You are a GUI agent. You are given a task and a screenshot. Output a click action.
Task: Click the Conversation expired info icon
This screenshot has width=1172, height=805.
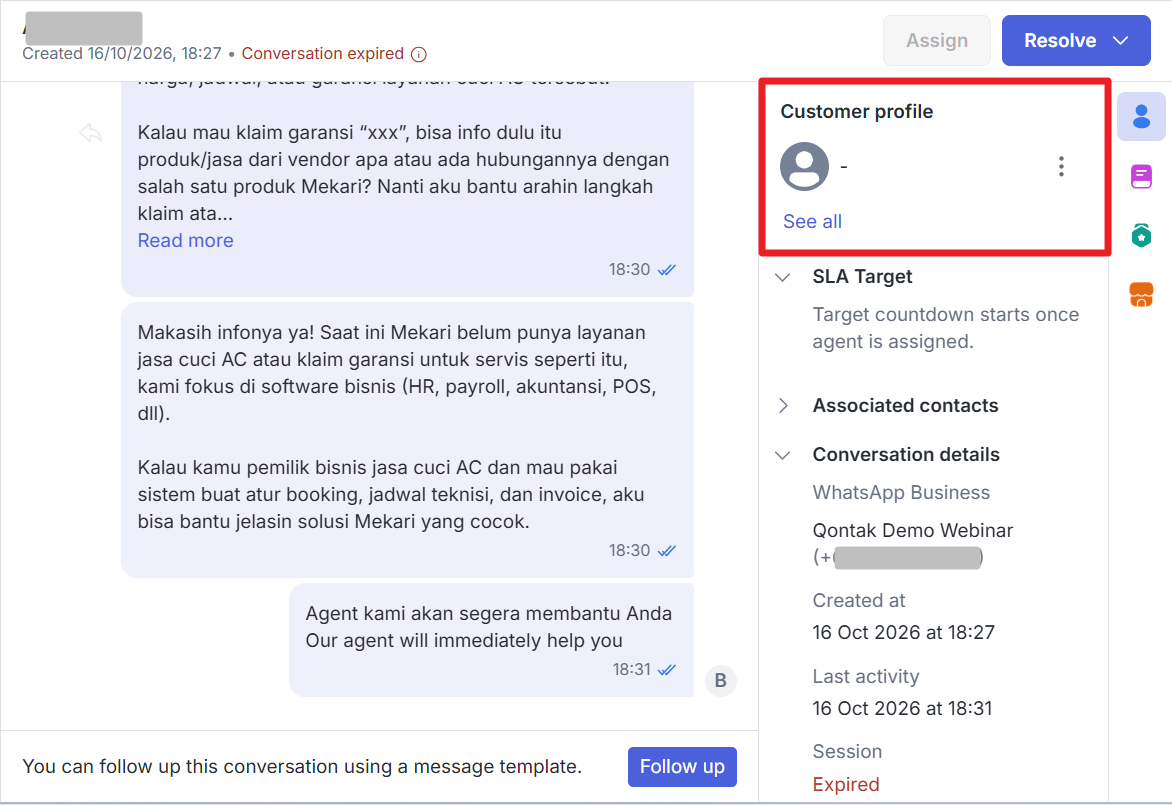[x=419, y=55]
